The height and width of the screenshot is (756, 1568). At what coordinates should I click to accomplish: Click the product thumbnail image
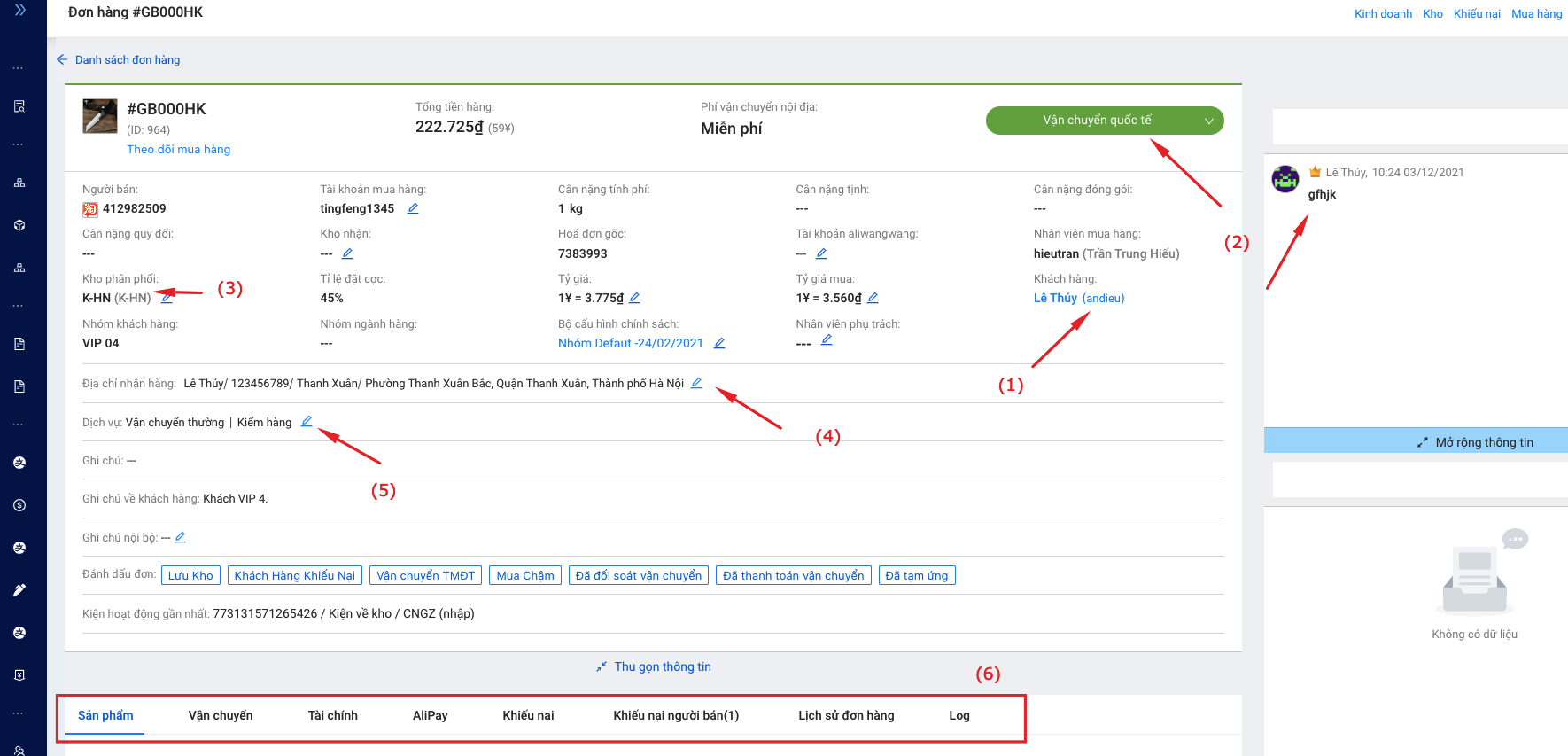tap(100, 116)
